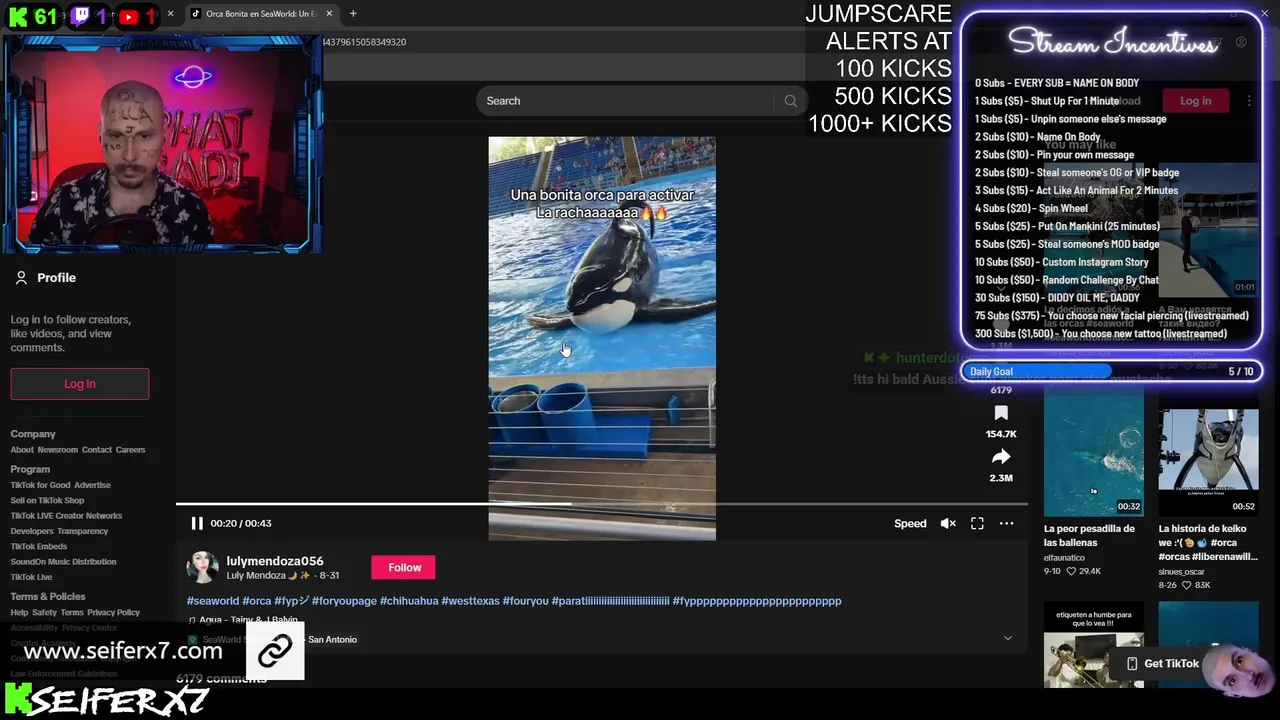Open the top-right three-dot menu
Viewport: 1280px width, 720px height.
1249,101
